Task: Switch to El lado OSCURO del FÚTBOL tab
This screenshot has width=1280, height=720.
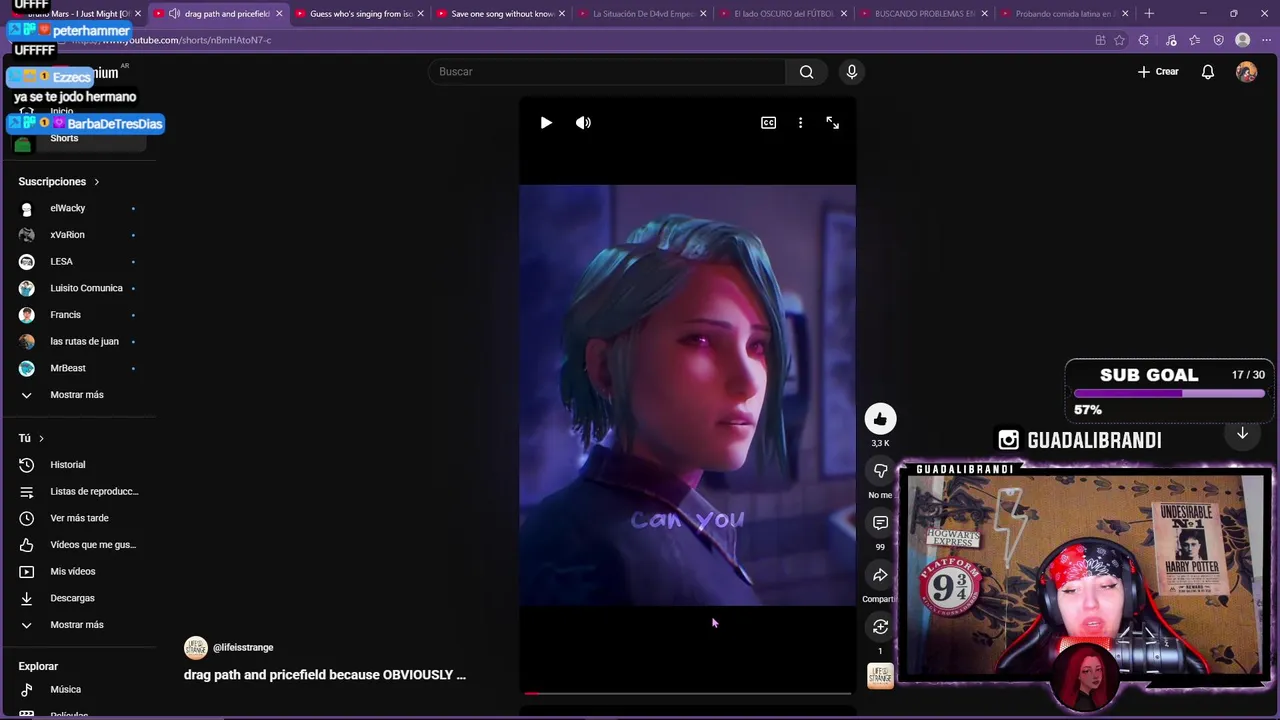Action: point(783,14)
